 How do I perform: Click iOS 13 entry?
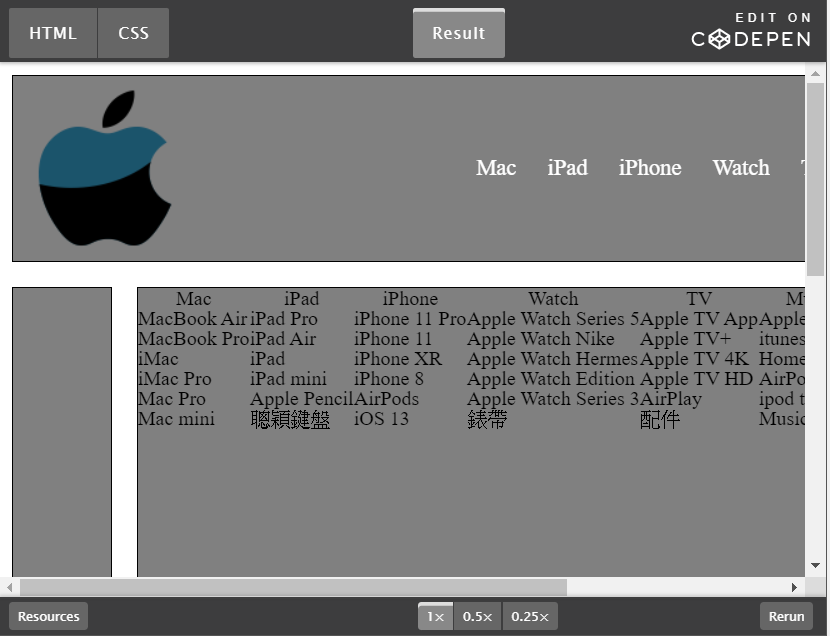(382, 419)
